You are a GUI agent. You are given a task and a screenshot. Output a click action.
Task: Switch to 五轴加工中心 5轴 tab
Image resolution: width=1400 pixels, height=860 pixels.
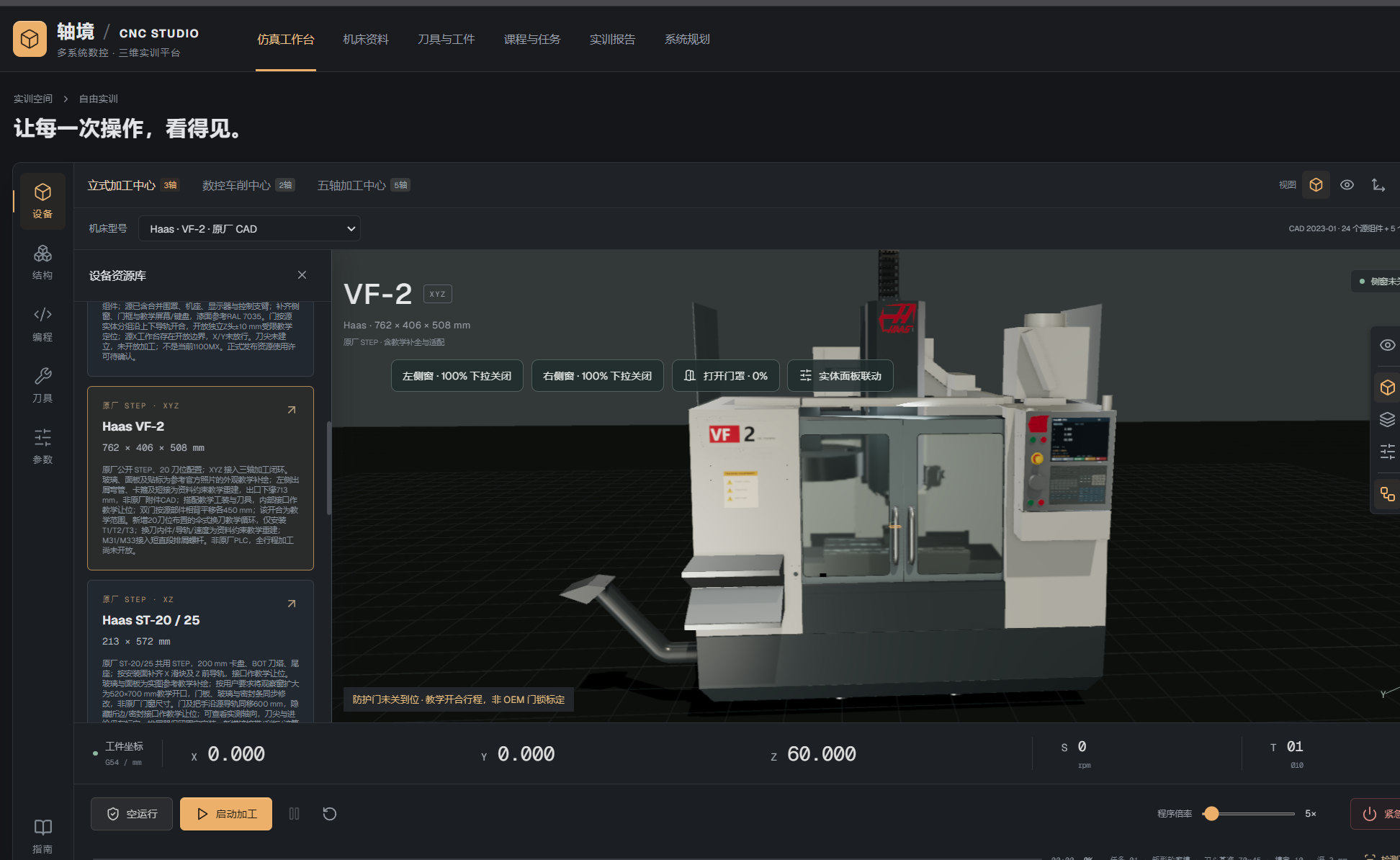[364, 185]
